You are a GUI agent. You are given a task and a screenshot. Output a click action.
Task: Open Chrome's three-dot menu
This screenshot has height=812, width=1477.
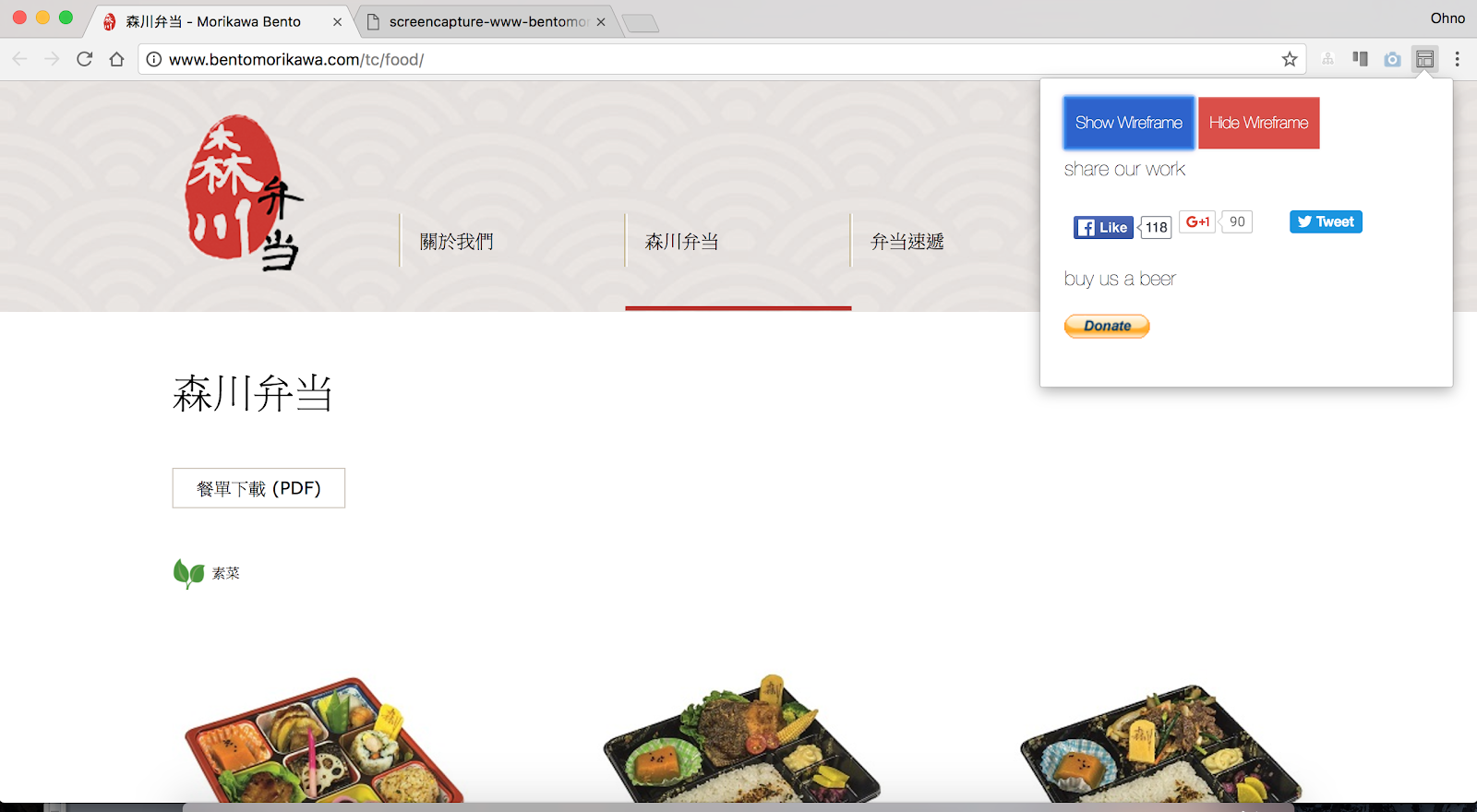1457,59
